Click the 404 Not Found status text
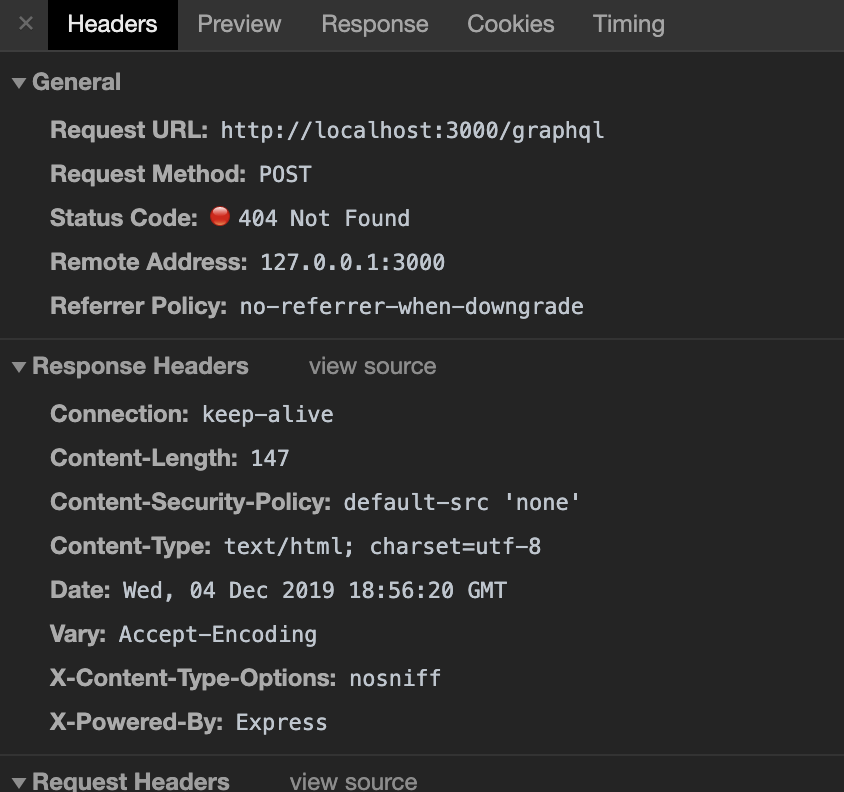 [x=324, y=218]
